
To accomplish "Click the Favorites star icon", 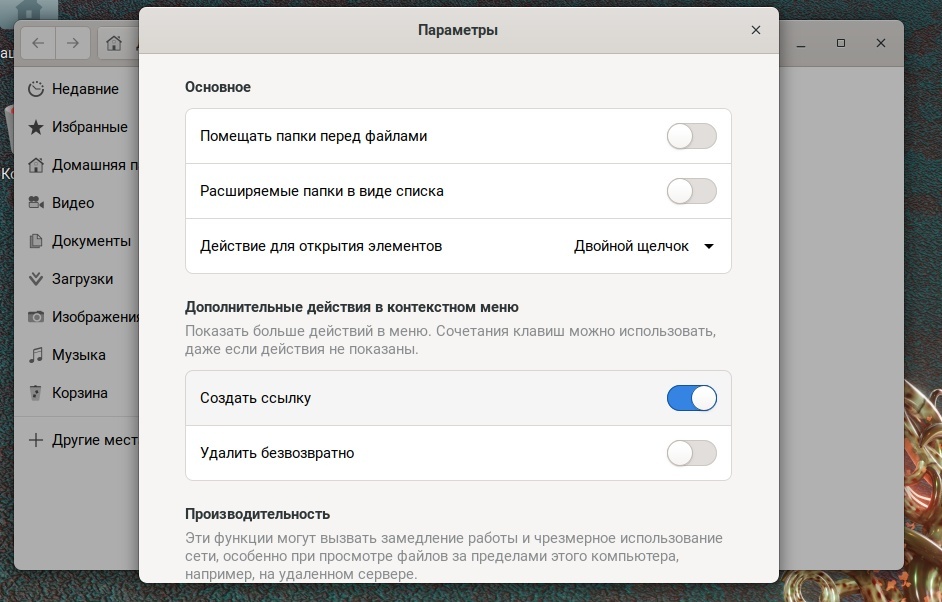I will tap(36, 127).
